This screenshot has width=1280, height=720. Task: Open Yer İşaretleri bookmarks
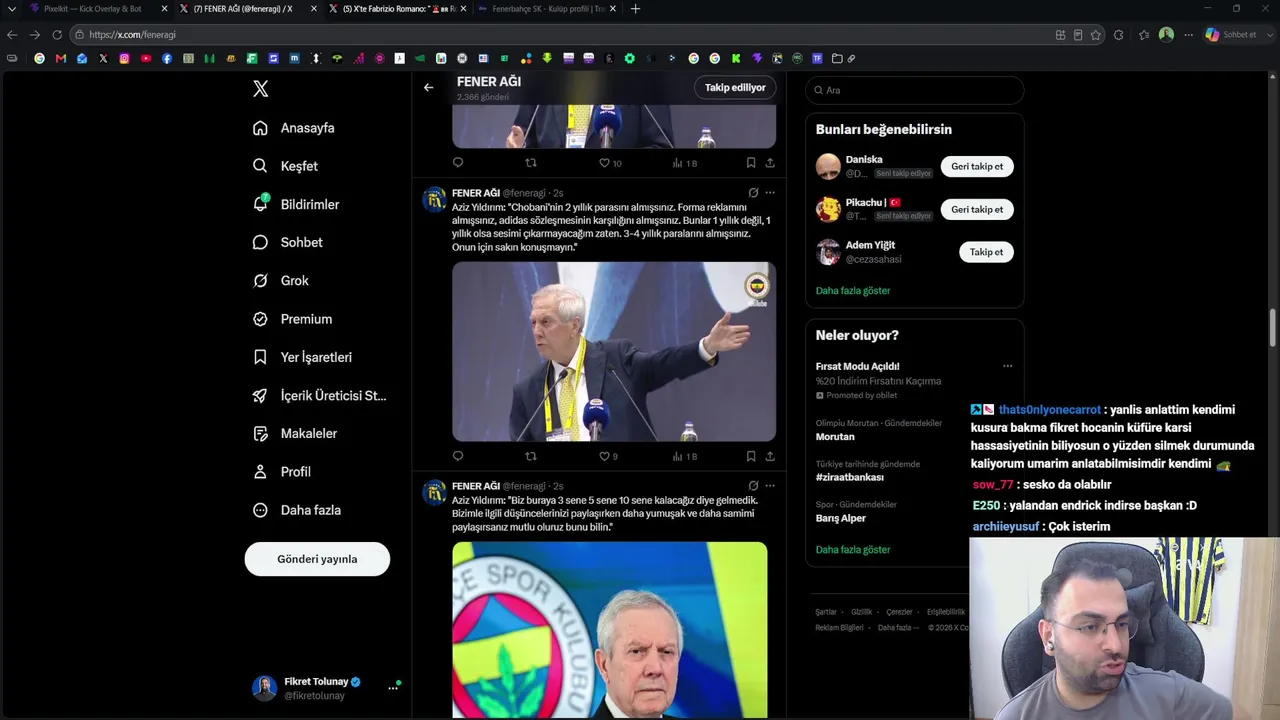[303, 357]
